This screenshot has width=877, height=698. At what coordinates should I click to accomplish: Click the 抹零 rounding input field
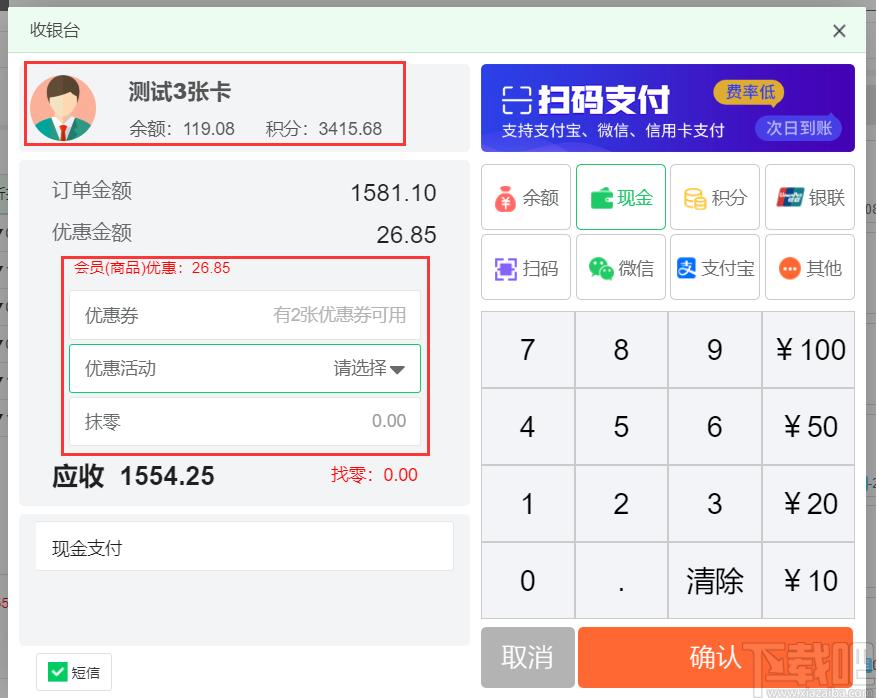tap(245, 421)
